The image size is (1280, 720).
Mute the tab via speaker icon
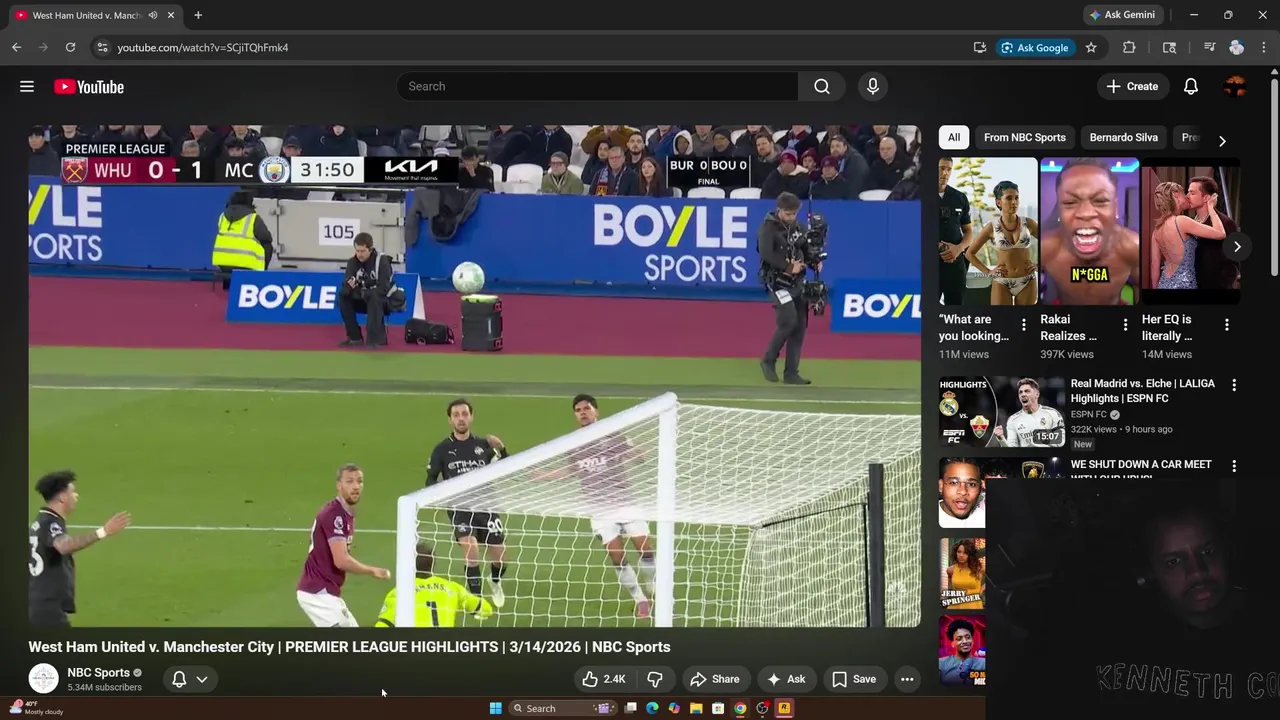coord(153,15)
